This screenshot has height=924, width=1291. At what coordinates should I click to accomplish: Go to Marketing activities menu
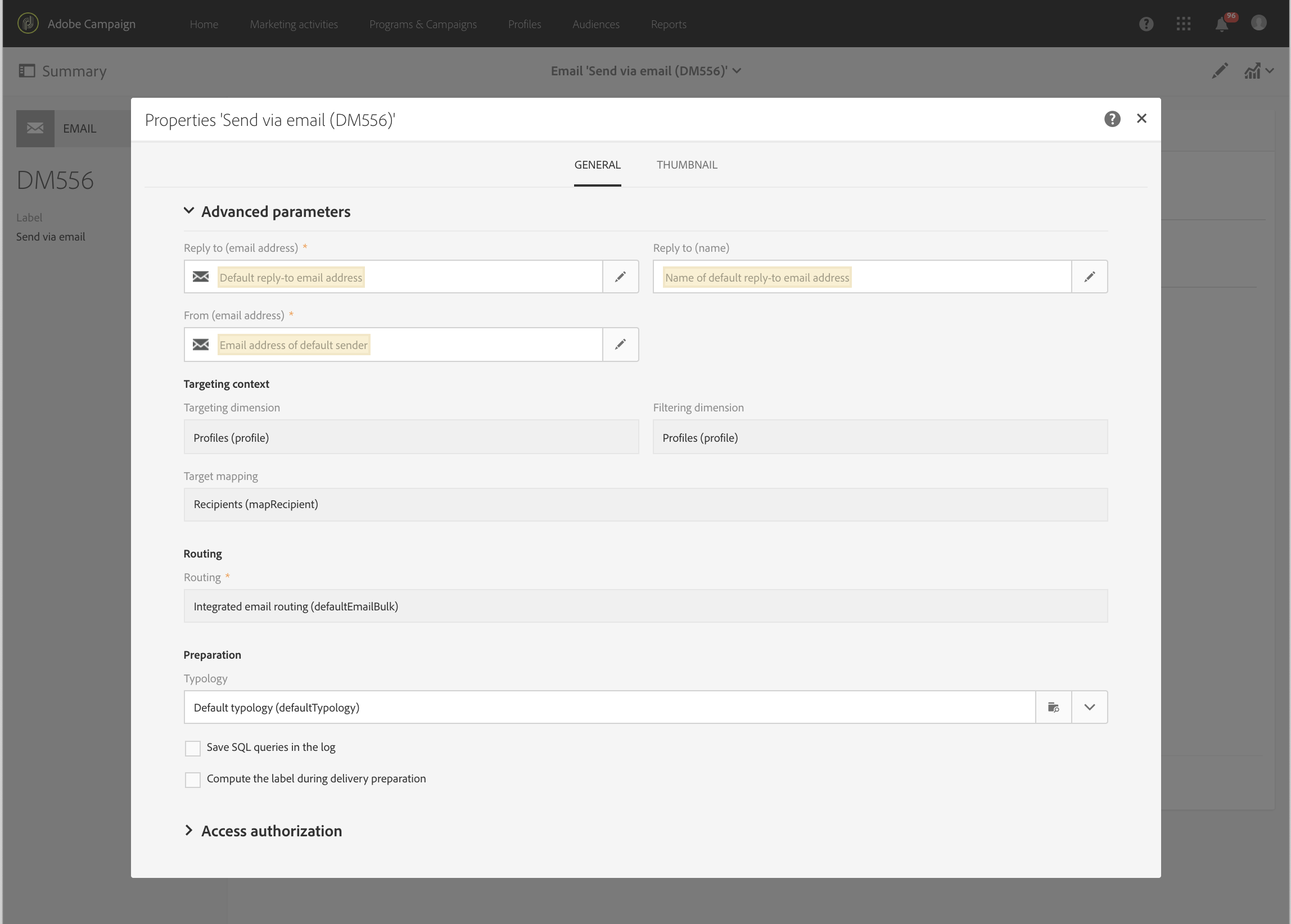(x=294, y=25)
